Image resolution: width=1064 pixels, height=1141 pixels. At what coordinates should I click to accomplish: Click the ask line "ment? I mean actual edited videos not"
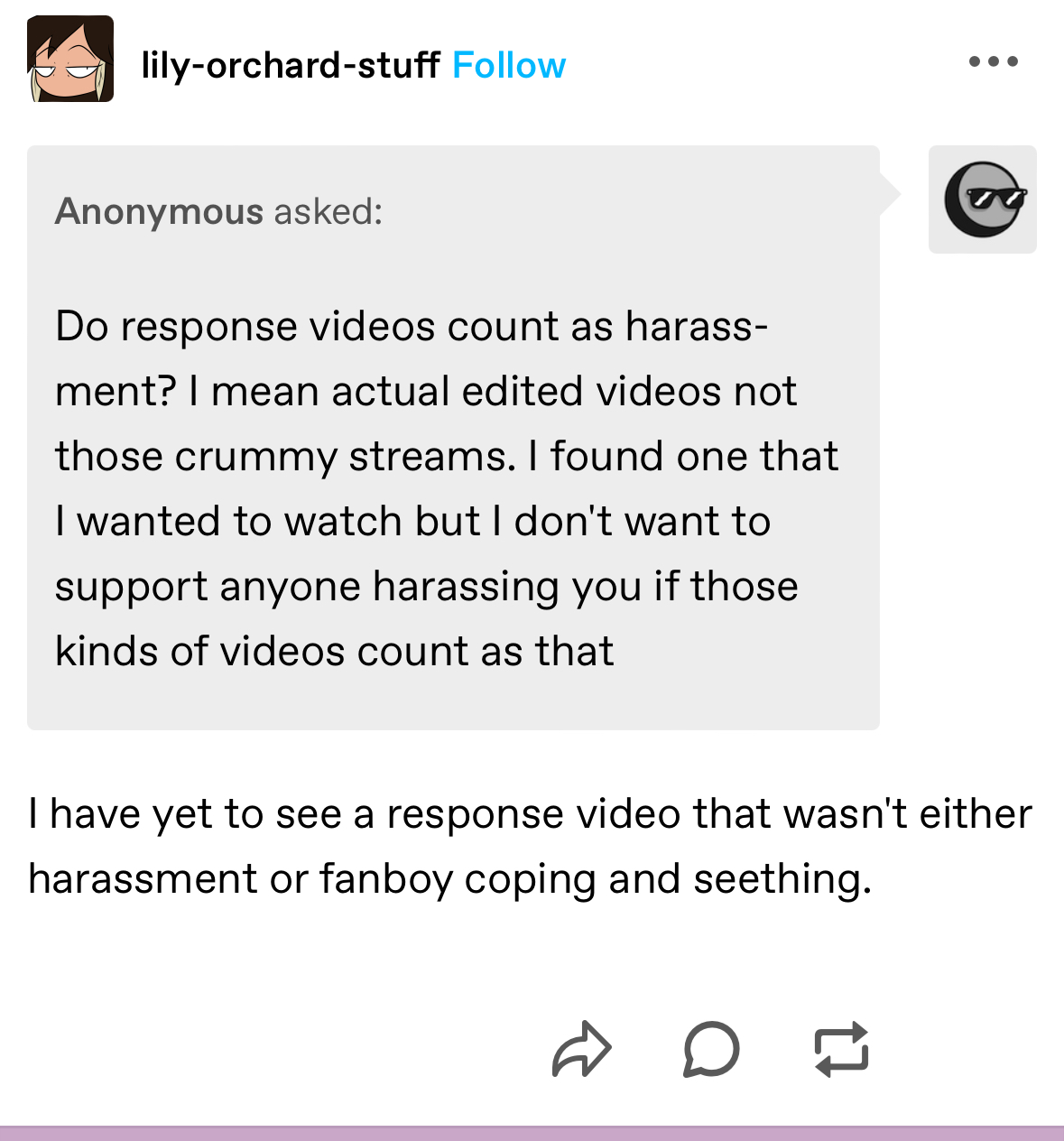pos(426,392)
